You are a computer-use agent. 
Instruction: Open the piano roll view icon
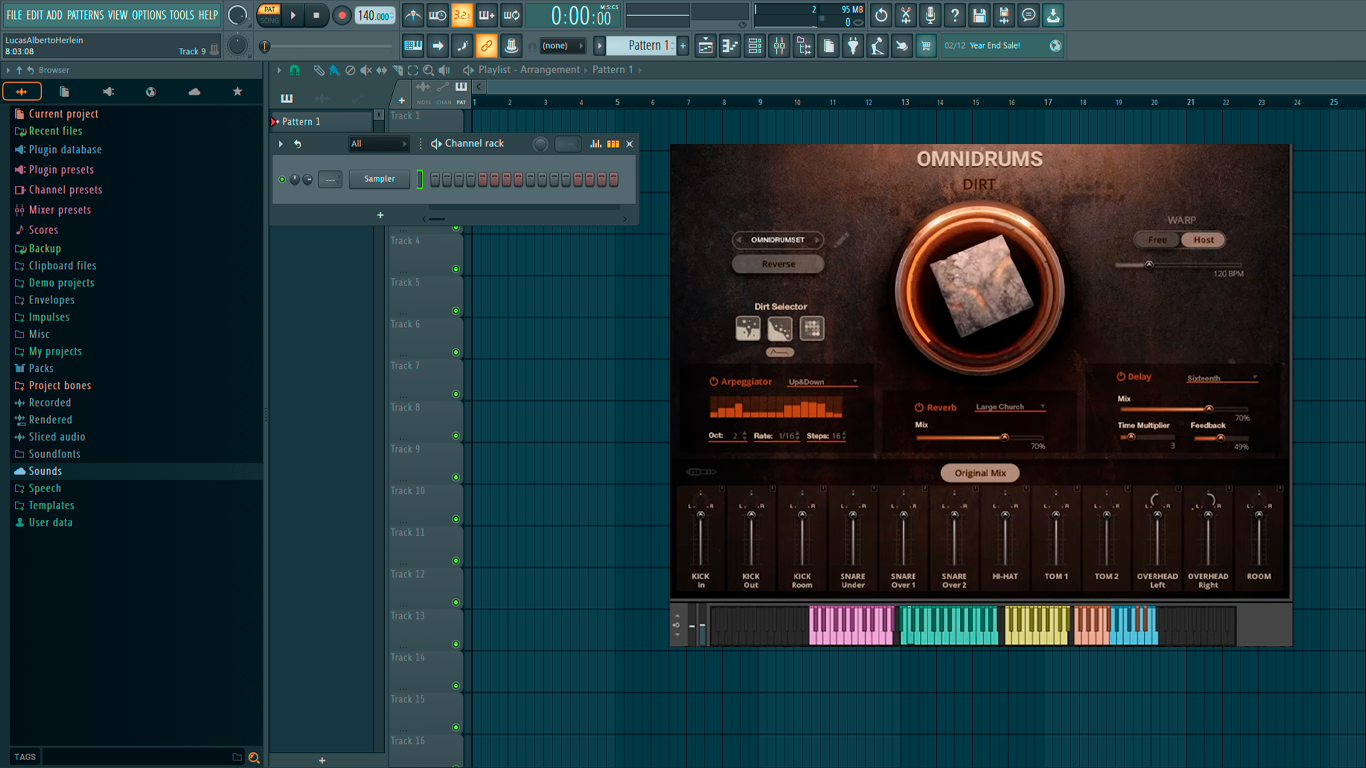[x=730, y=45]
